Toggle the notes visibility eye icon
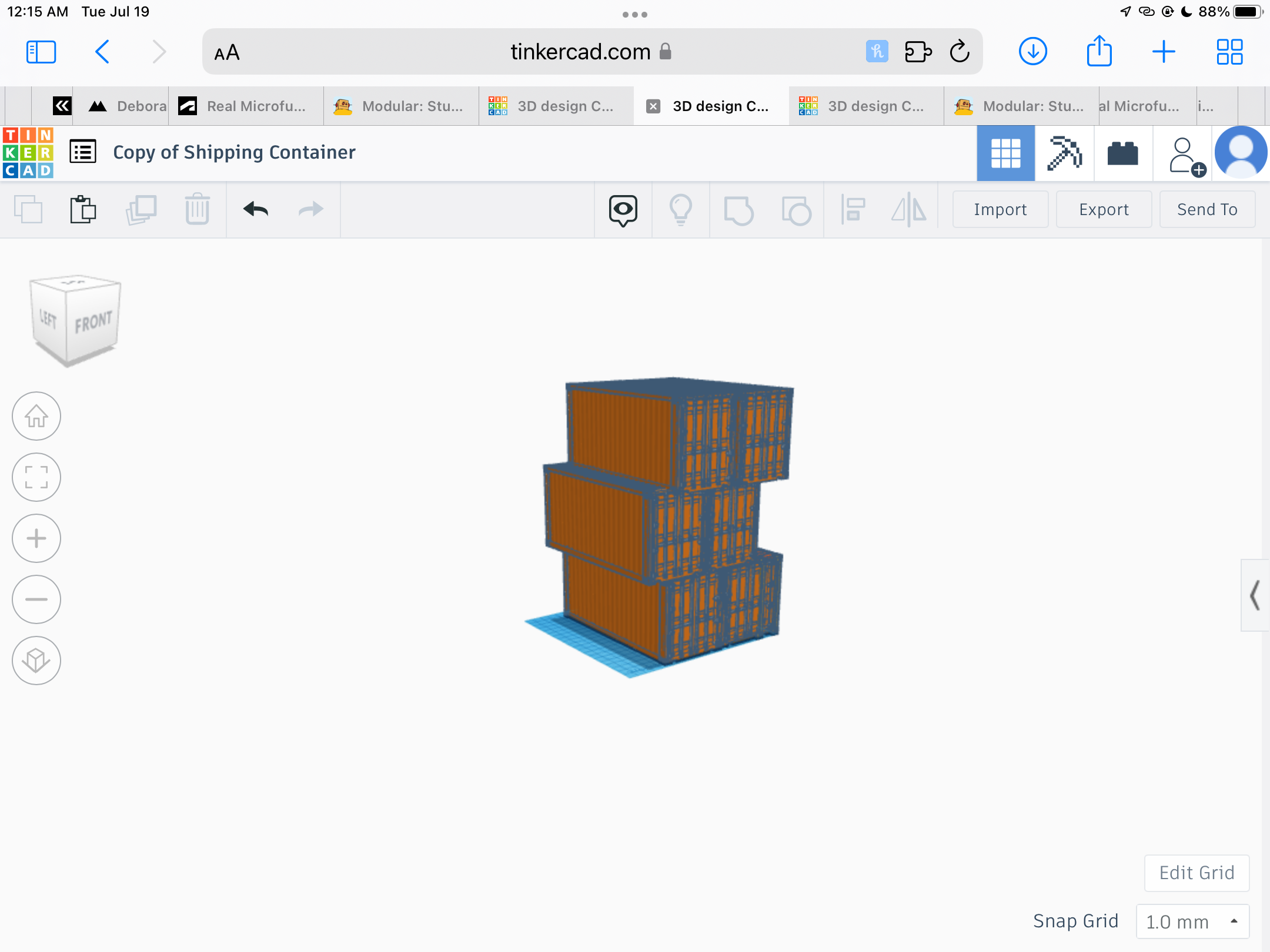 pyautogui.click(x=623, y=210)
